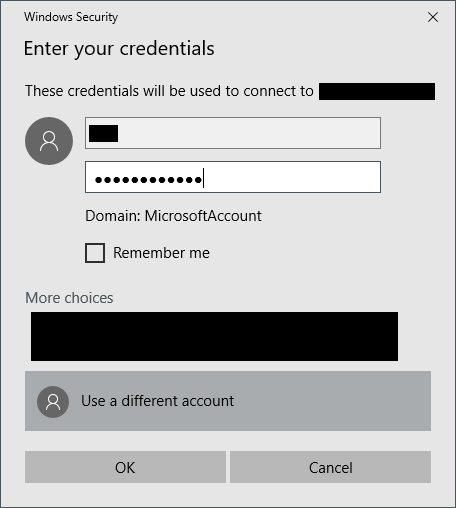This screenshot has width=456, height=508.
Task: Click the Domain: MicrosoftAccount text
Action: click(173, 216)
